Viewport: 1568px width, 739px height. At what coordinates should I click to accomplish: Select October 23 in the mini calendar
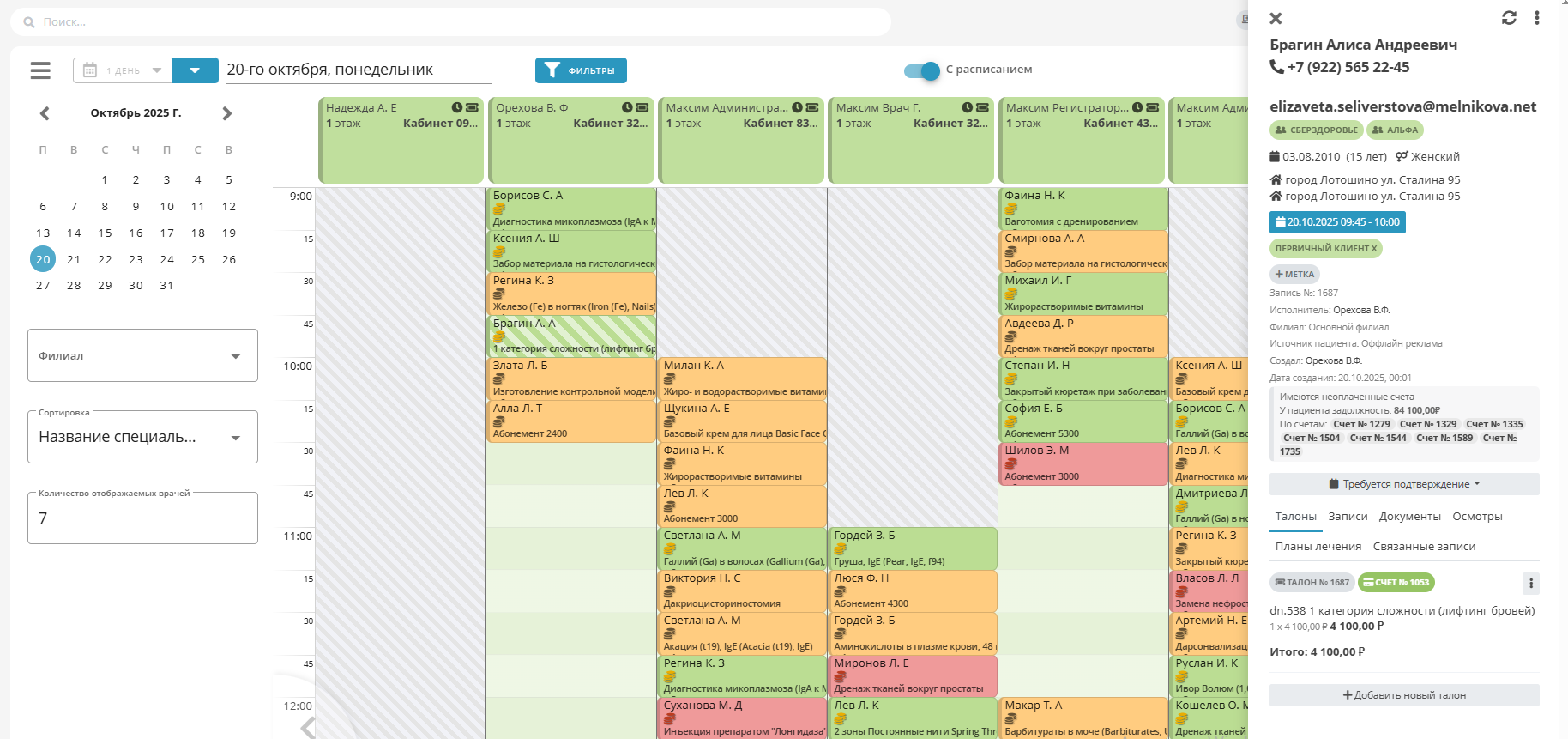point(136,259)
